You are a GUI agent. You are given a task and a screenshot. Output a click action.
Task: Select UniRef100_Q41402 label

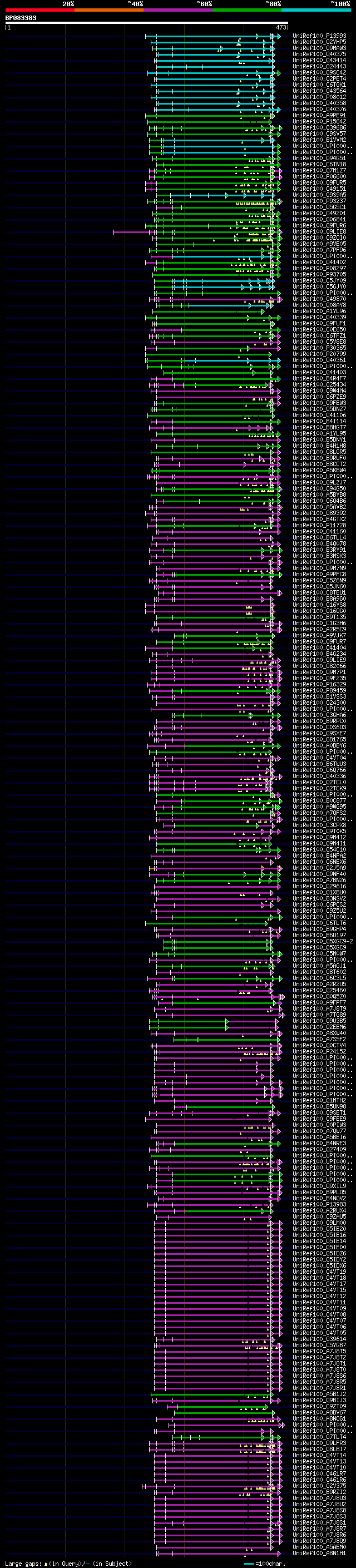pos(319,263)
